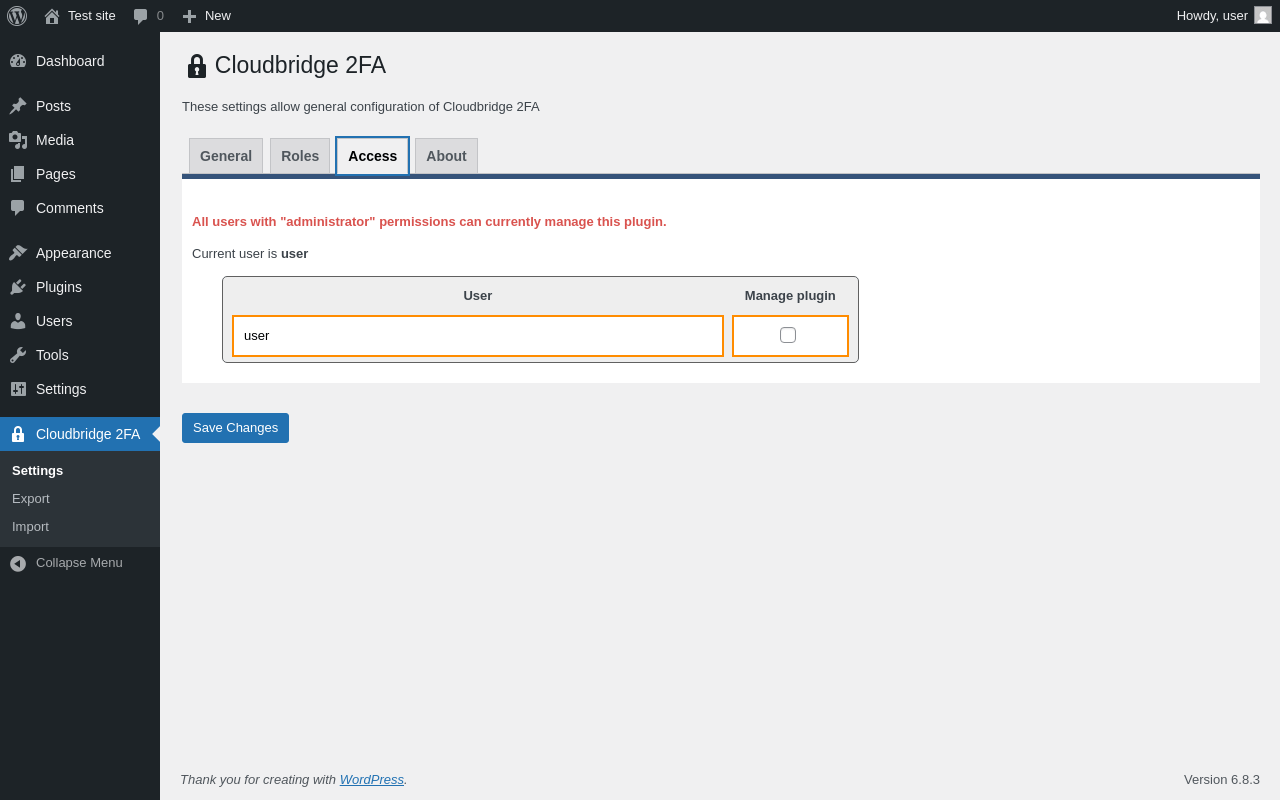
Task: Open Comments in the sidebar
Action: point(80,208)
